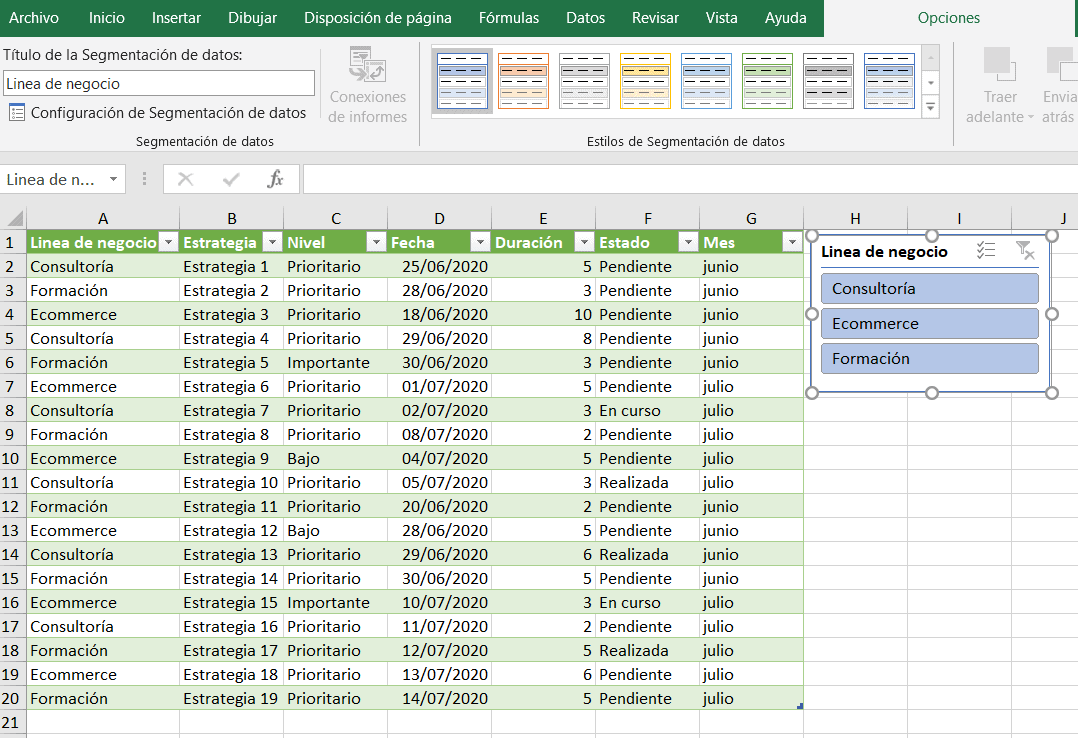The width and height of the screenshot is (1078, 738).
Task: Open the Name Box dropdown
Action: (113, 180)
